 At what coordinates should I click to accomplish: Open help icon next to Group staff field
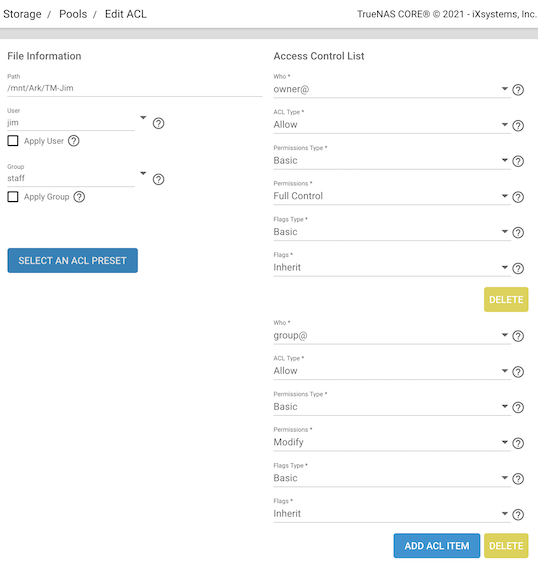click(158, 179)
